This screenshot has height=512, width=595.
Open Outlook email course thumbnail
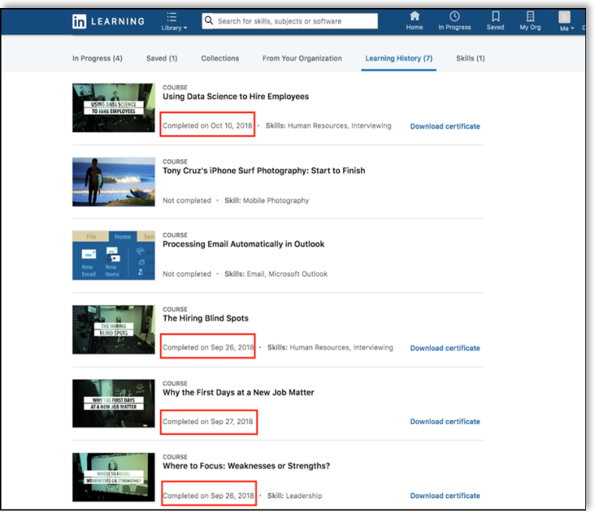click(x=113, y=255)
